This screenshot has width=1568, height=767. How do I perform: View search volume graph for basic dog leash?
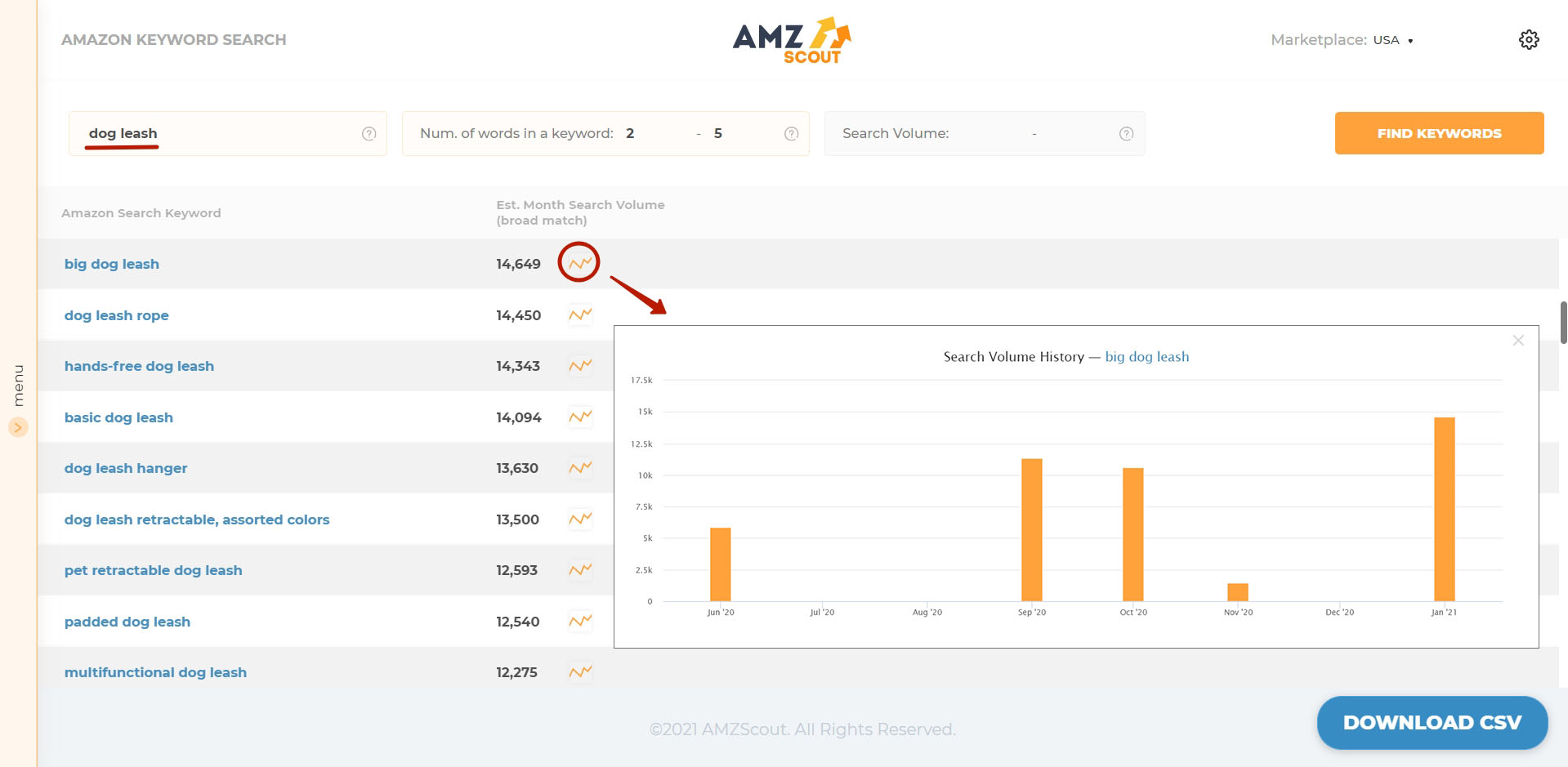(579, 417)
